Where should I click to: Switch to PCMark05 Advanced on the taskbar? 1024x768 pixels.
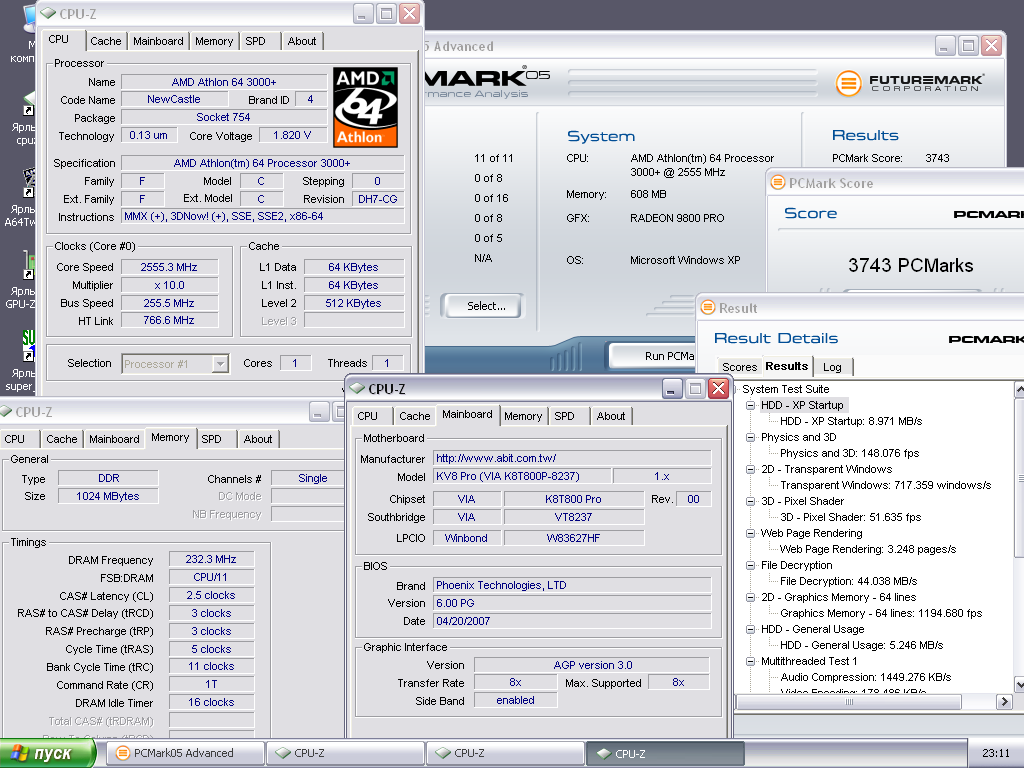click(185, 753)
